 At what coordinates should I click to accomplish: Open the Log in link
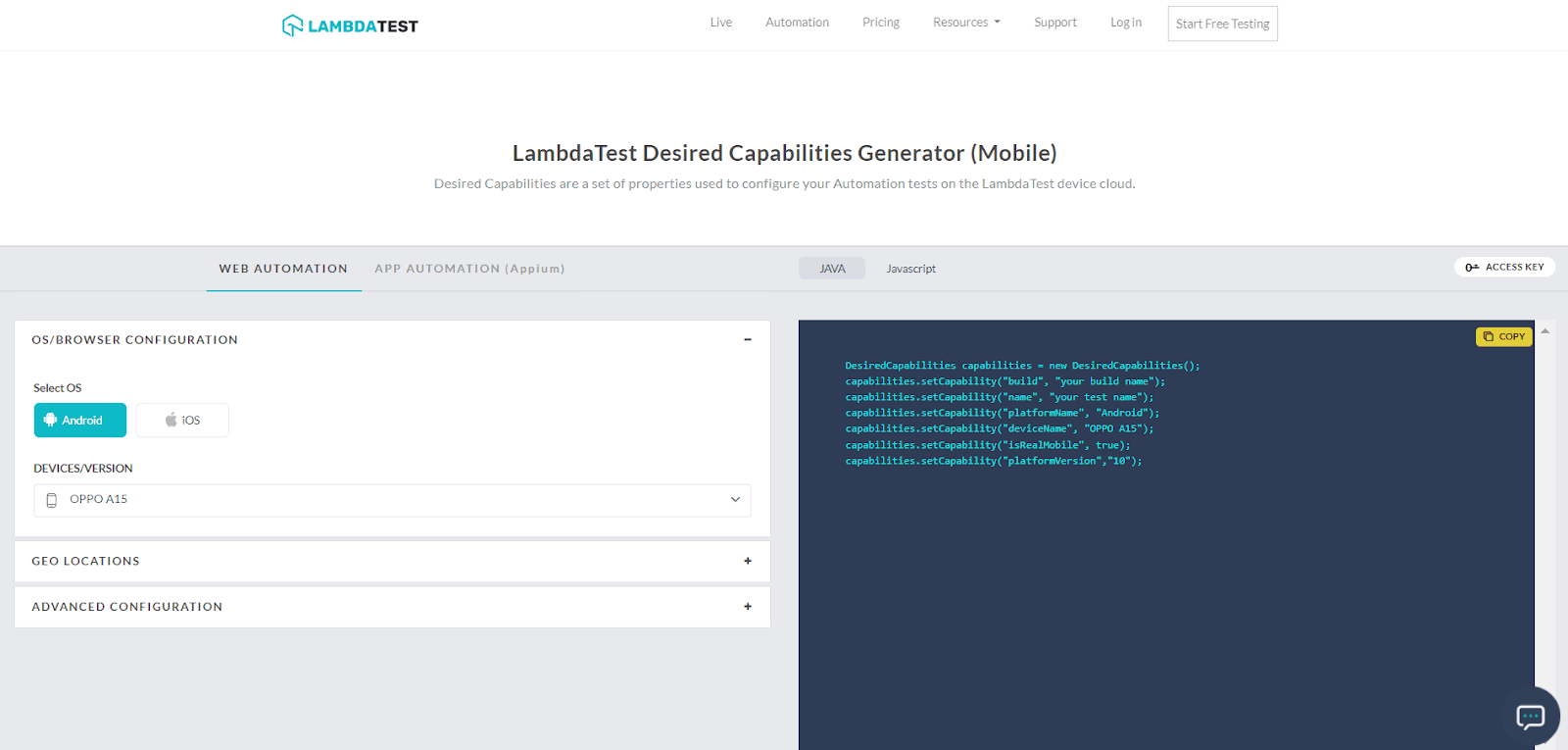(1125, 23)
